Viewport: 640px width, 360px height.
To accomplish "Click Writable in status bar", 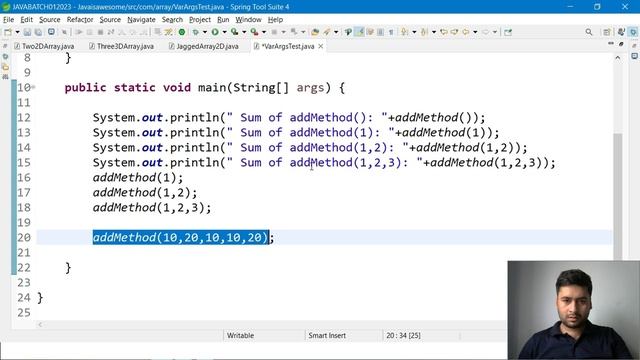I will 240,336.
